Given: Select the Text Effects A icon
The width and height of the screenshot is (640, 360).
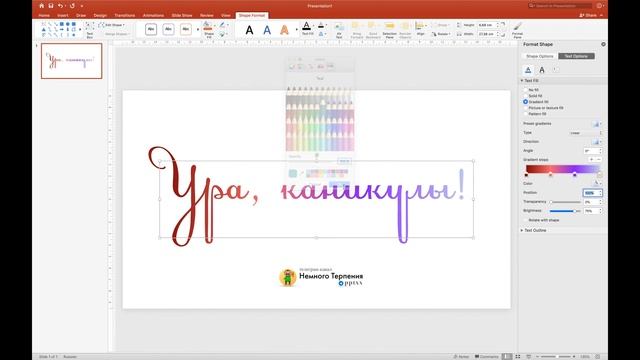Looking at the screenshot, I should (x=542, y=70).
